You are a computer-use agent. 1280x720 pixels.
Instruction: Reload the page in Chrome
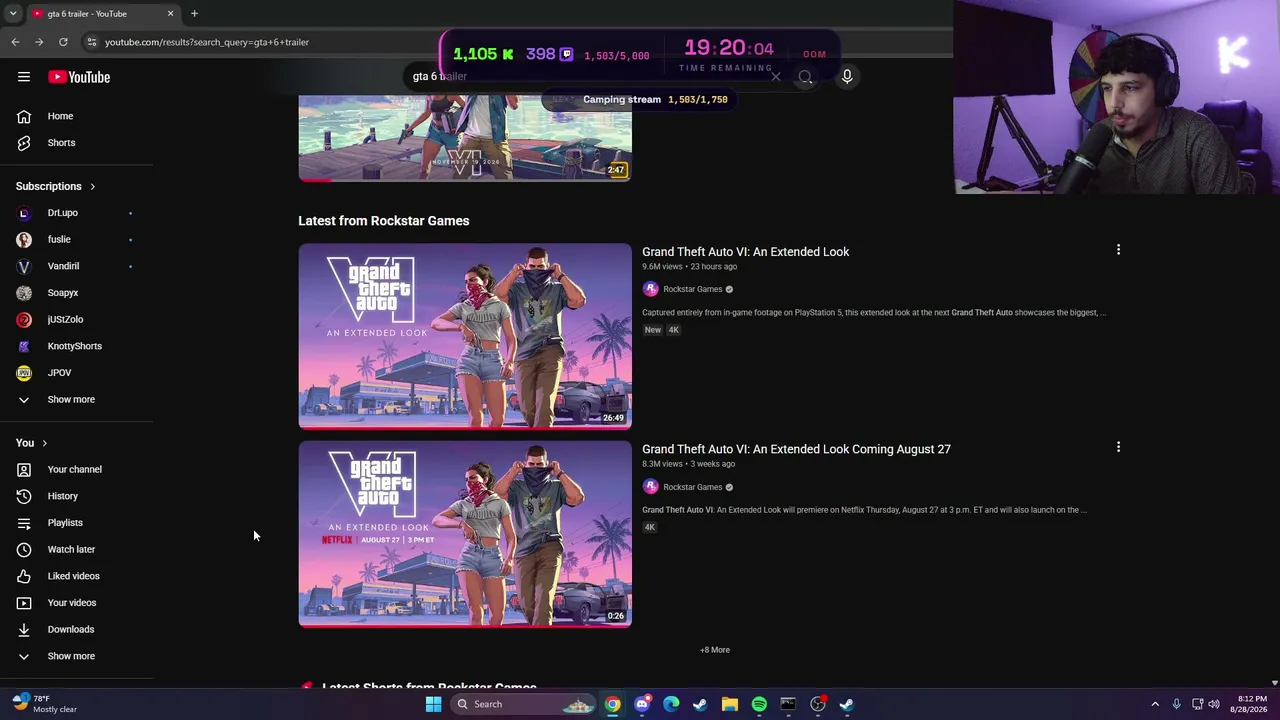63,42
